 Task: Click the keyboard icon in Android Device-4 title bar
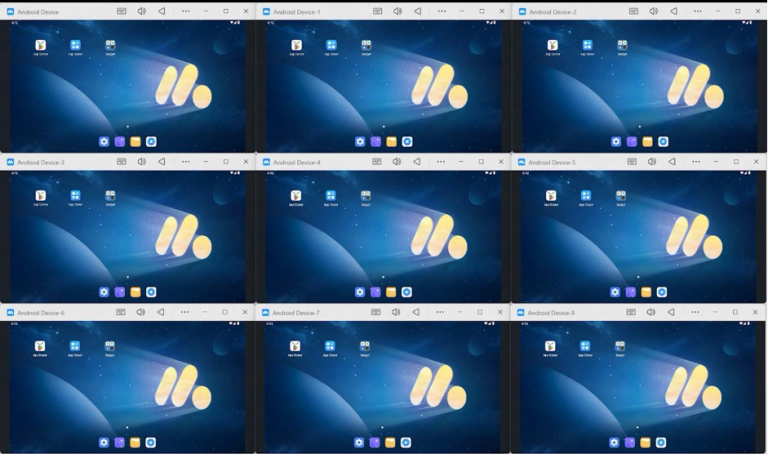pos(377,161)
